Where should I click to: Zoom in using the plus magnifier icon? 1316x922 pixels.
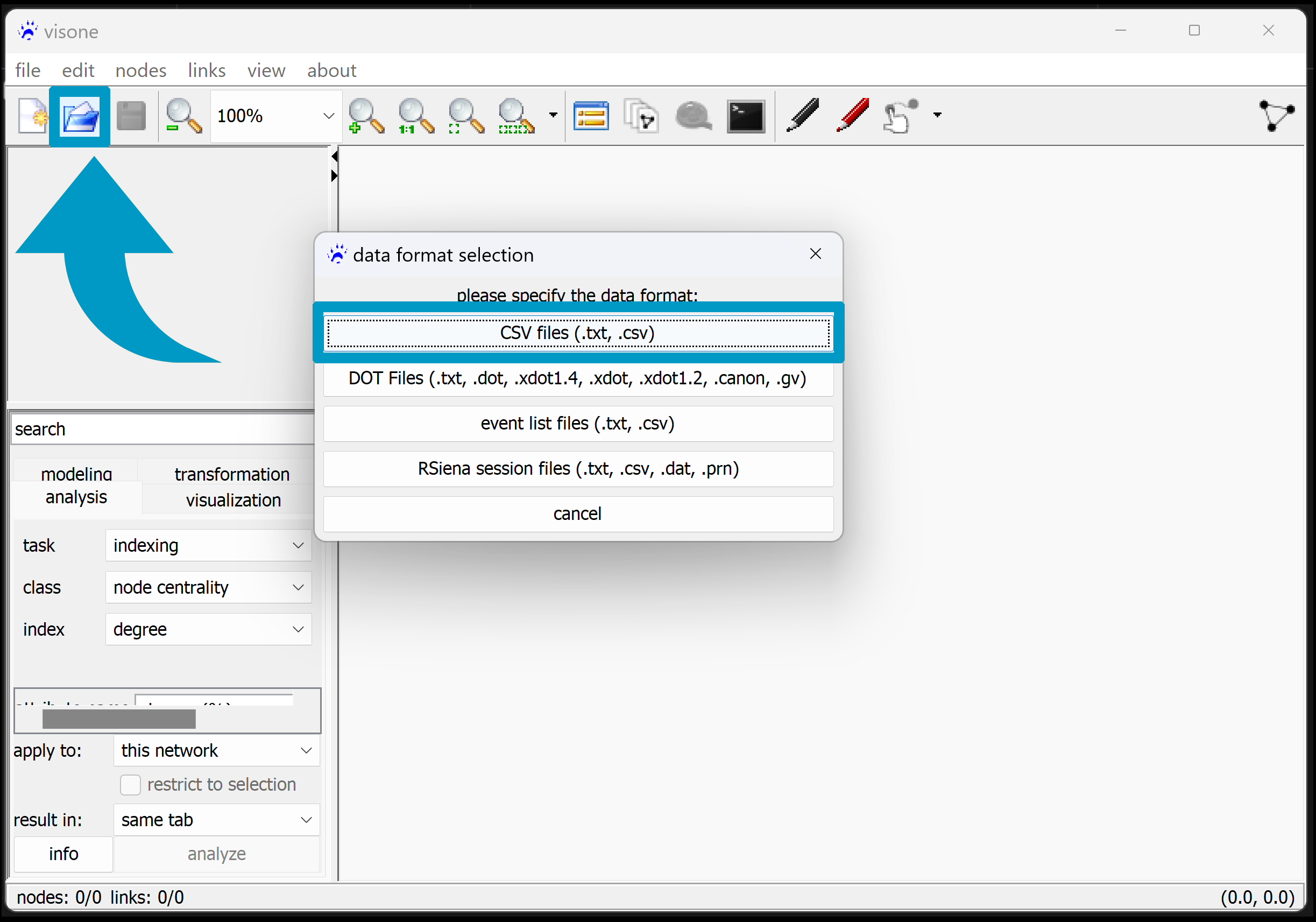pos(366,116)
